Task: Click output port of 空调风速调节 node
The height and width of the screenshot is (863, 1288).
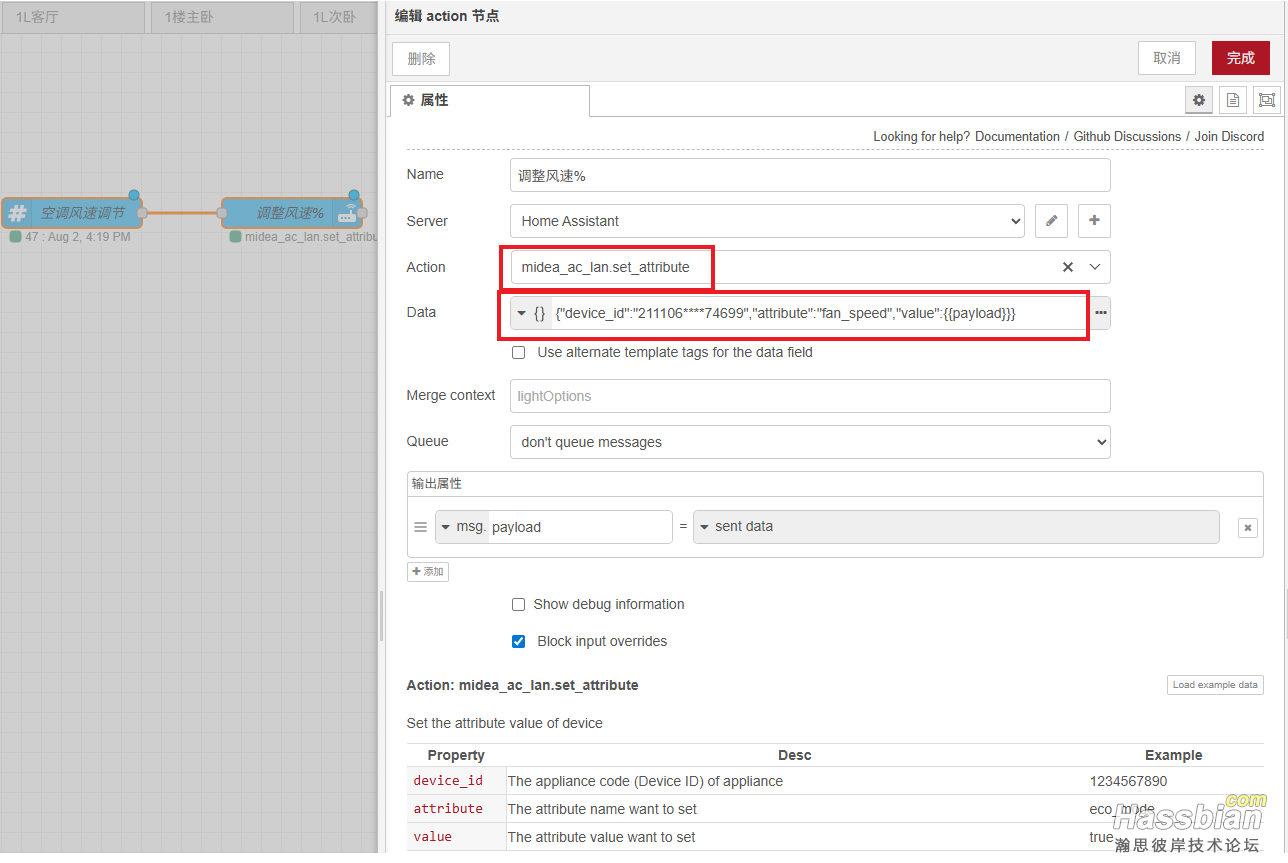Action: [142, 213]
